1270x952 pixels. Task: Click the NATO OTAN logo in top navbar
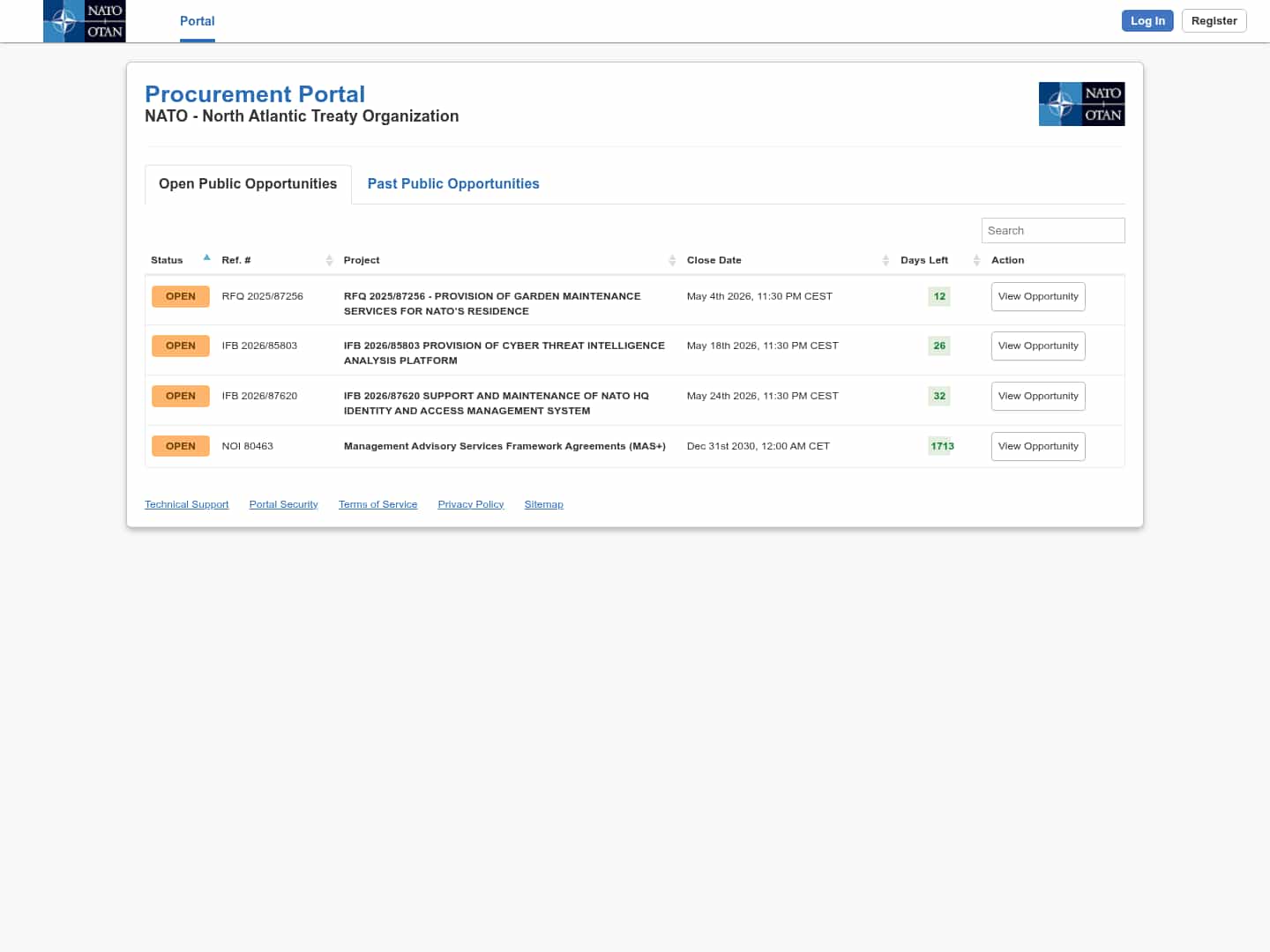pyautogui.click(x=85, y=21)
